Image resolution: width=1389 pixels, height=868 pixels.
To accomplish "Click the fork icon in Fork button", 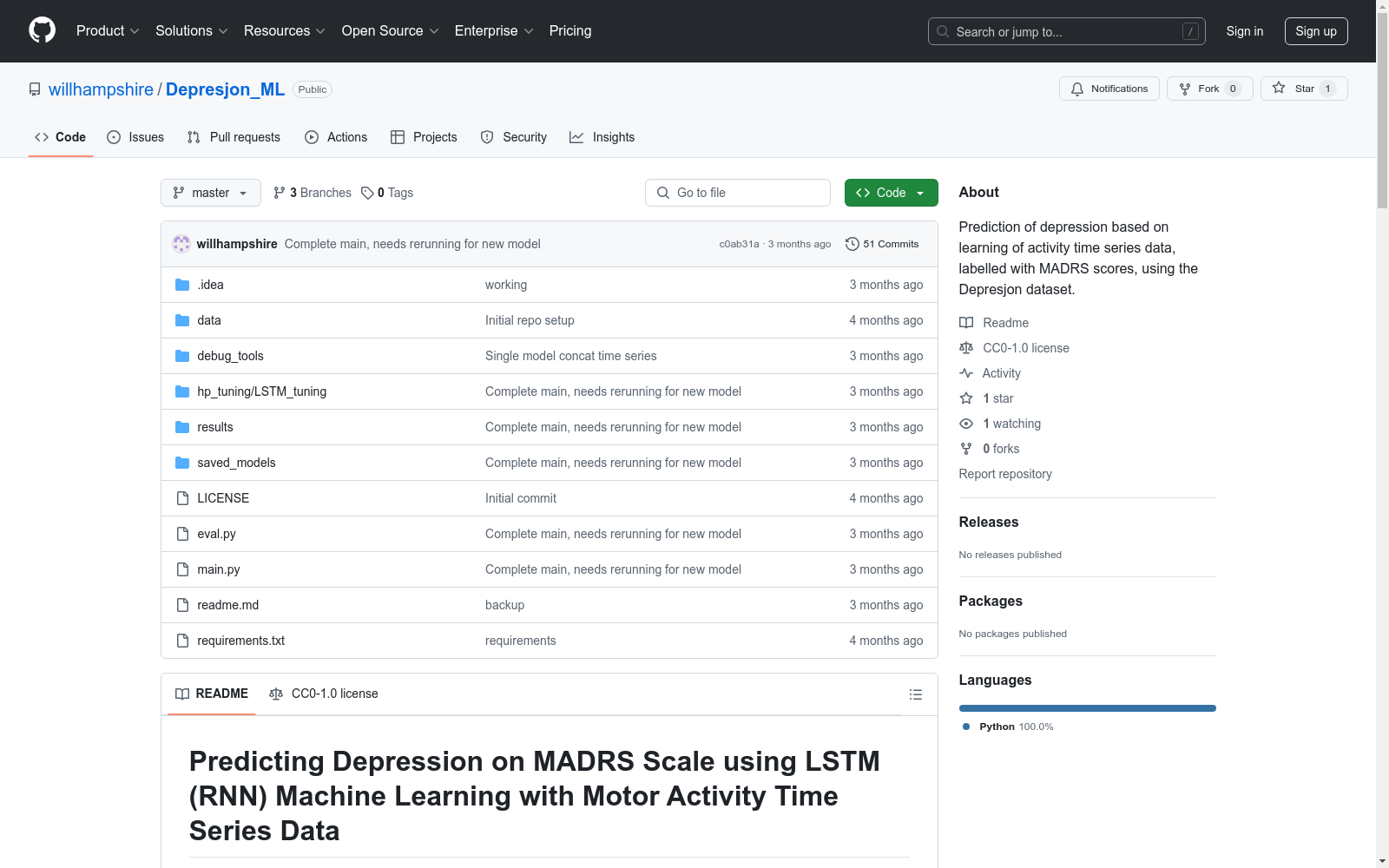I will pyautogui.click(x=1185, y=89).
